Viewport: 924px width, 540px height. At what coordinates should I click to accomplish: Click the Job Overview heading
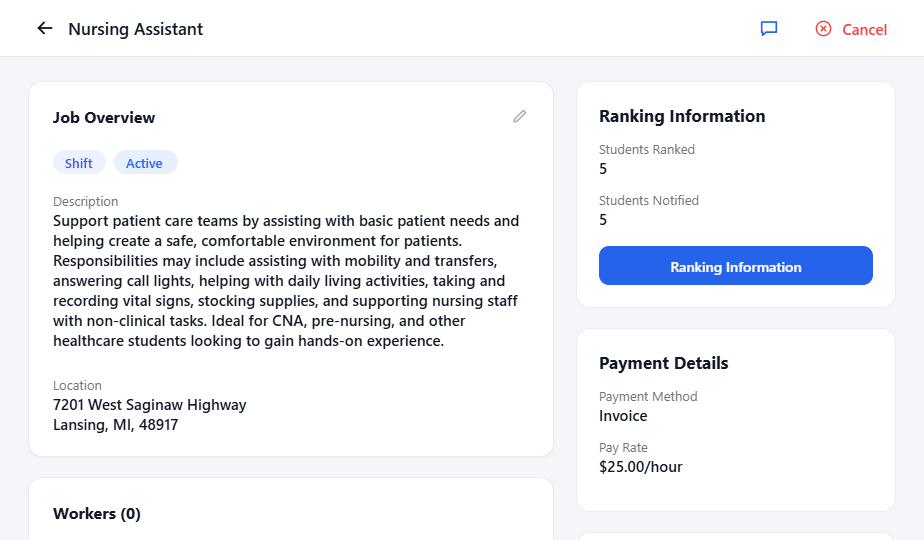click(x=104, y=118)
